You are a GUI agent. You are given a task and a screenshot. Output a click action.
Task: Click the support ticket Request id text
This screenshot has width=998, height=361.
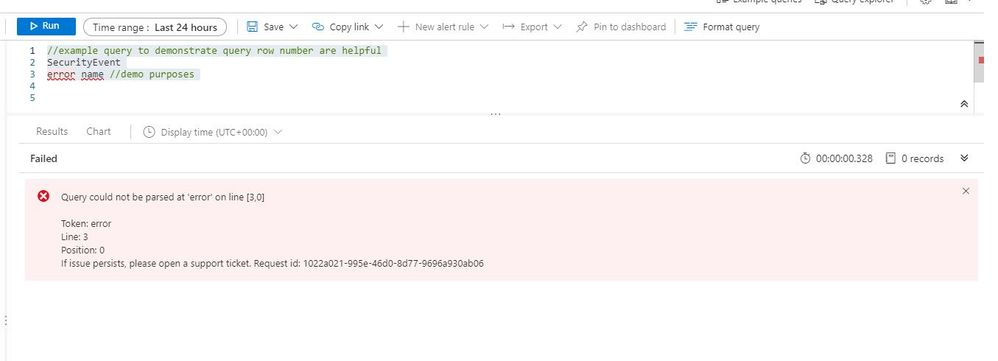pos(272,263)
